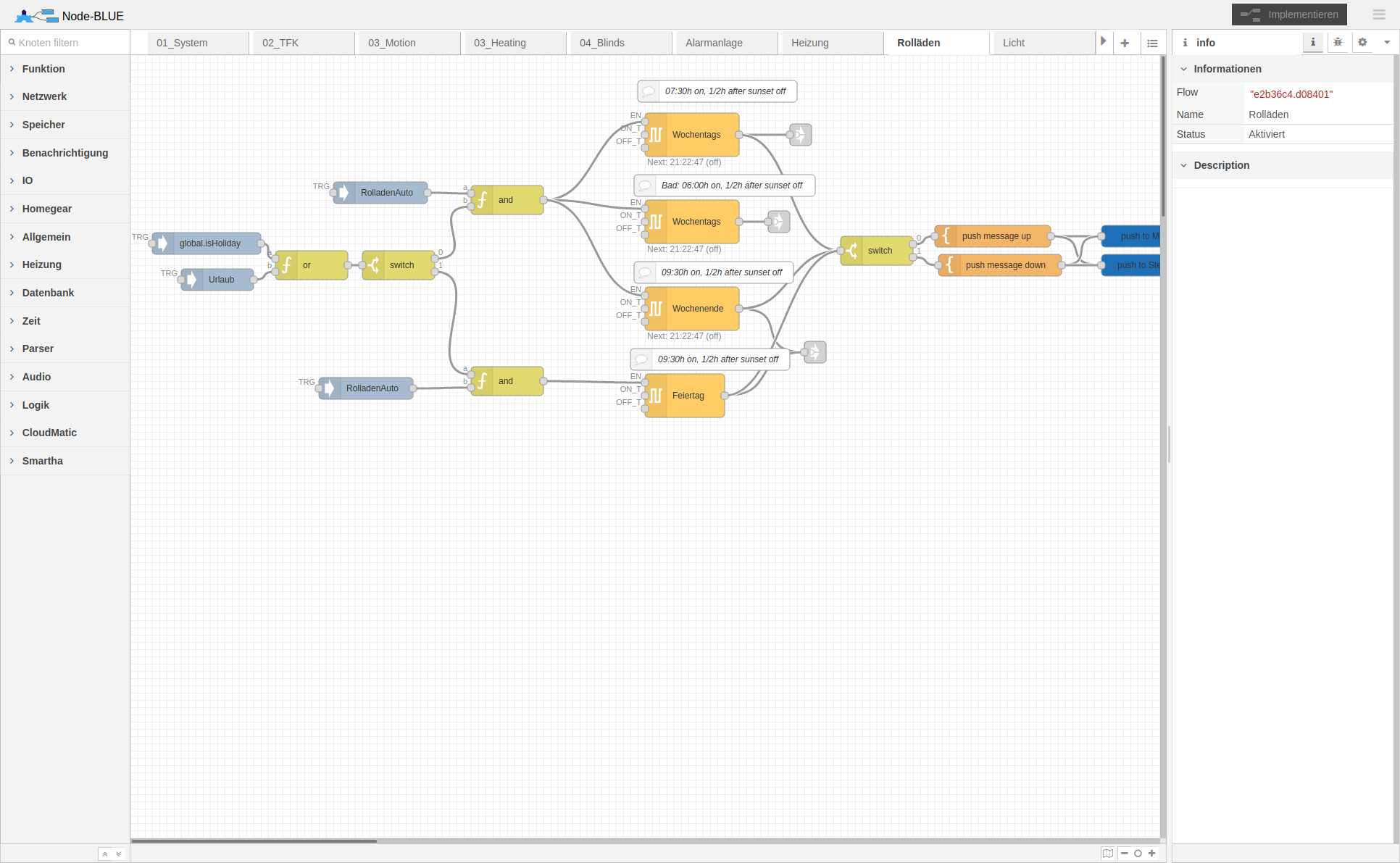Open the hamburger main menu
1400x863 pixels.
point(1379,14)
